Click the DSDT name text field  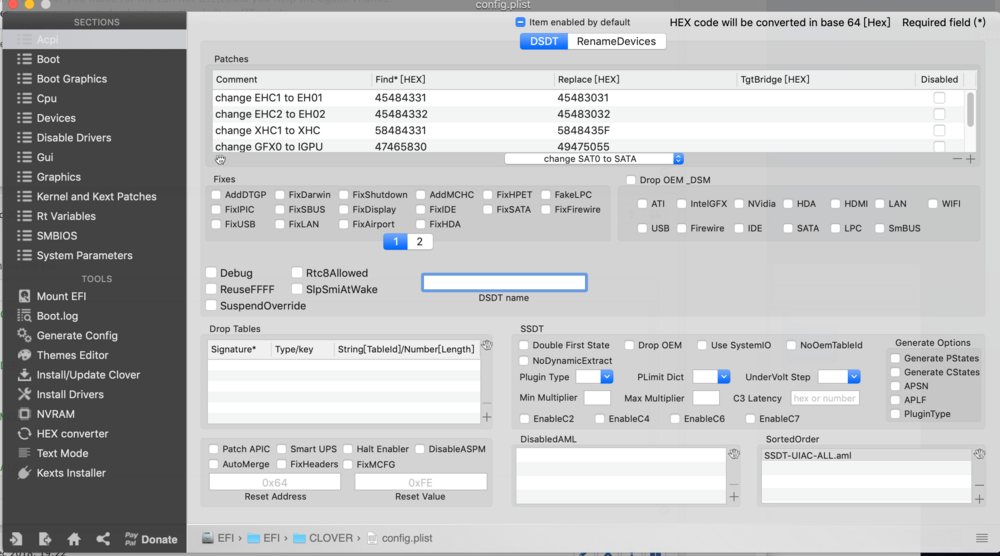[x=504, y=283]
